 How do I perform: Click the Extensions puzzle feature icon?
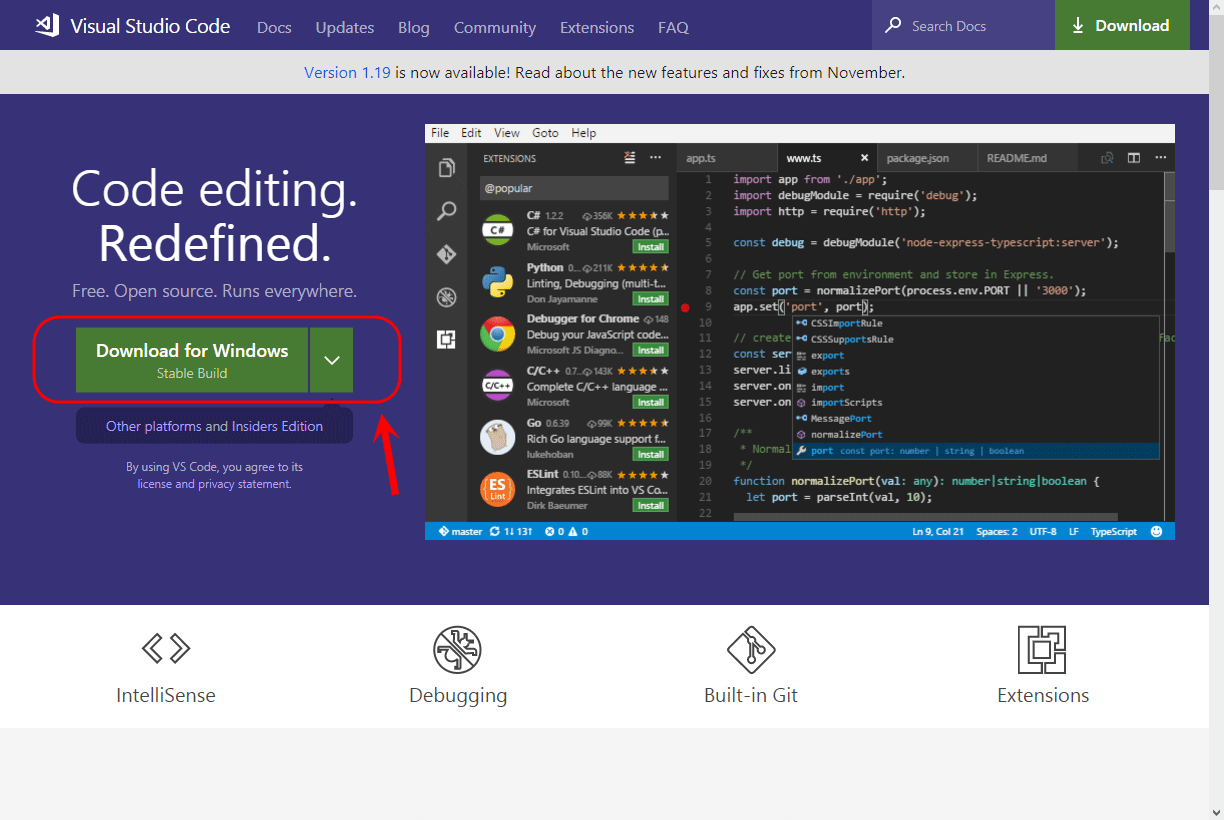click(1042, 650)
